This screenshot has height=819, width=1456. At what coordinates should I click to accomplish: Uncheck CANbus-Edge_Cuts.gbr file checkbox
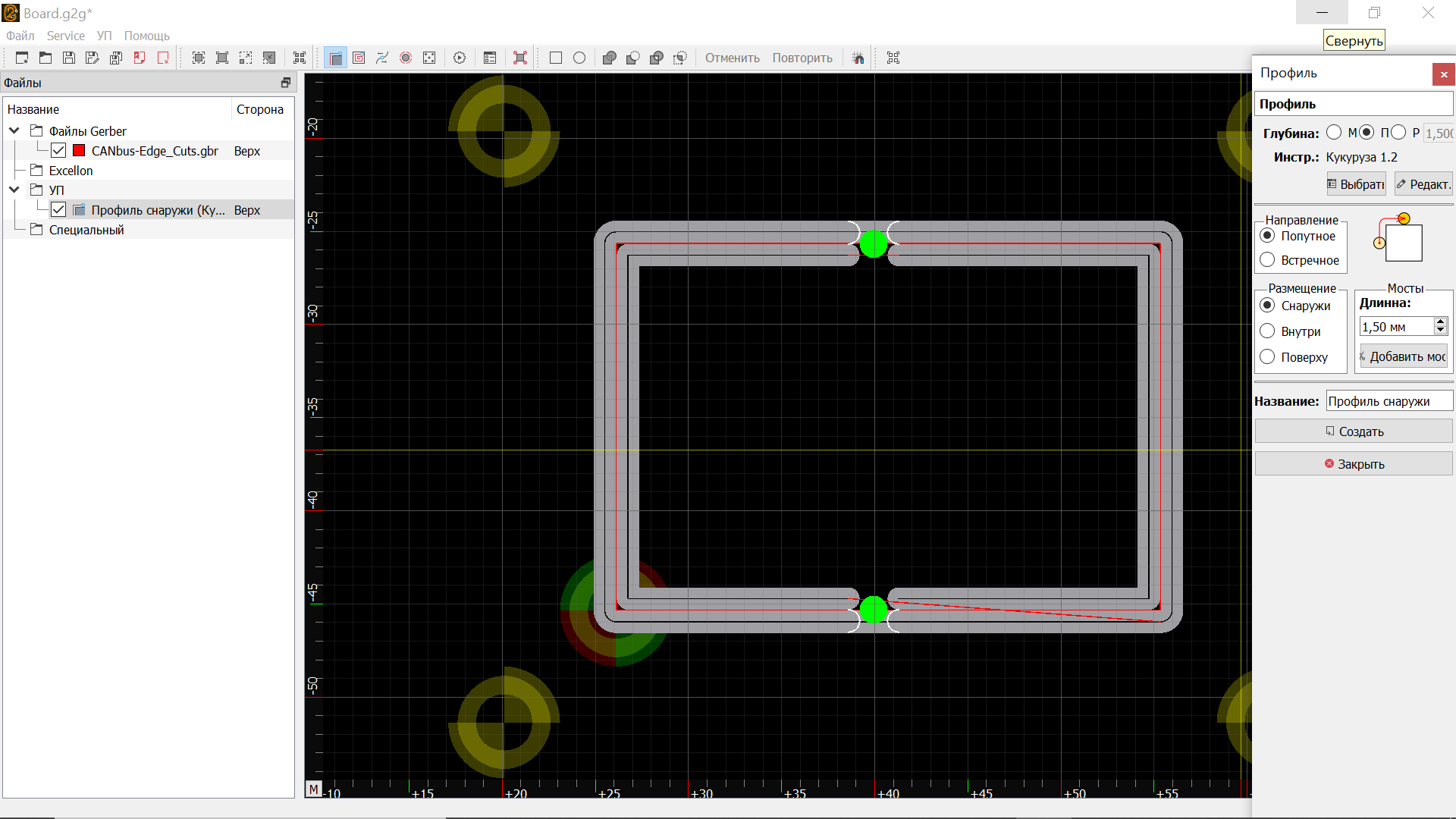click(58, 151)
